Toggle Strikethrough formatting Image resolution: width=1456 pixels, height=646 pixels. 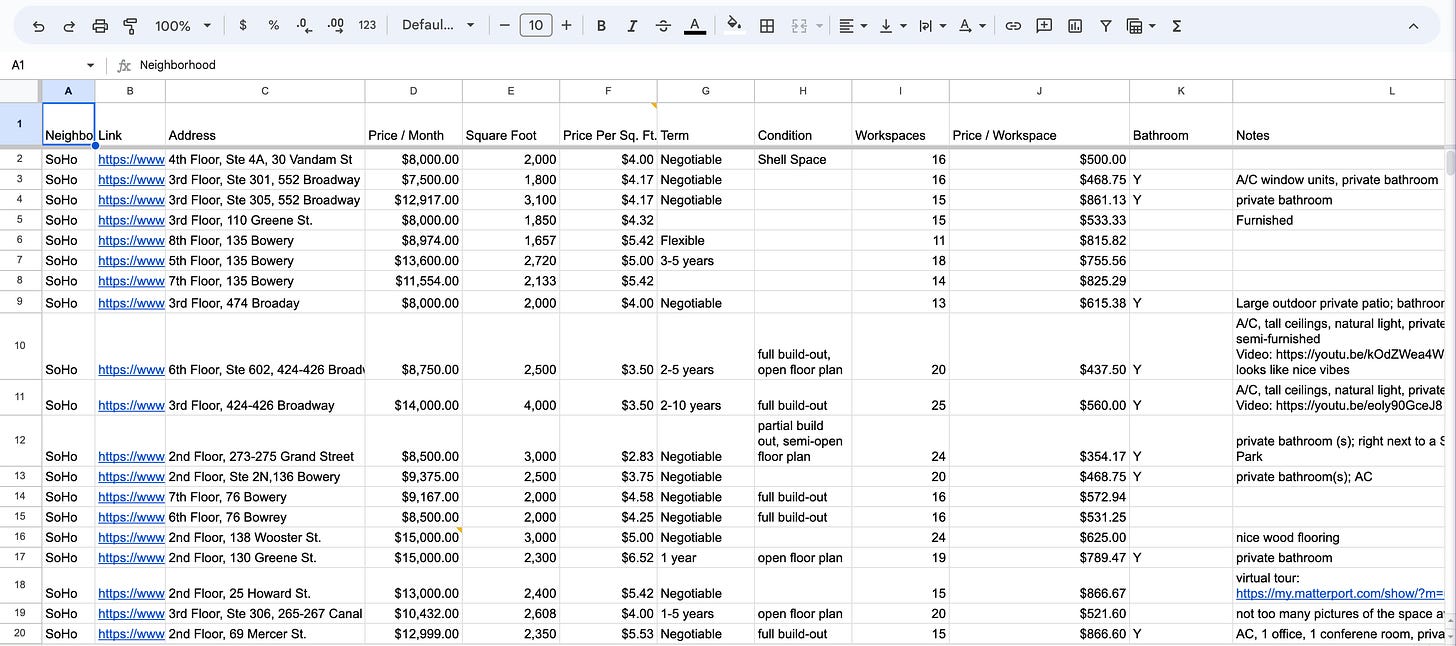(663, 26)
